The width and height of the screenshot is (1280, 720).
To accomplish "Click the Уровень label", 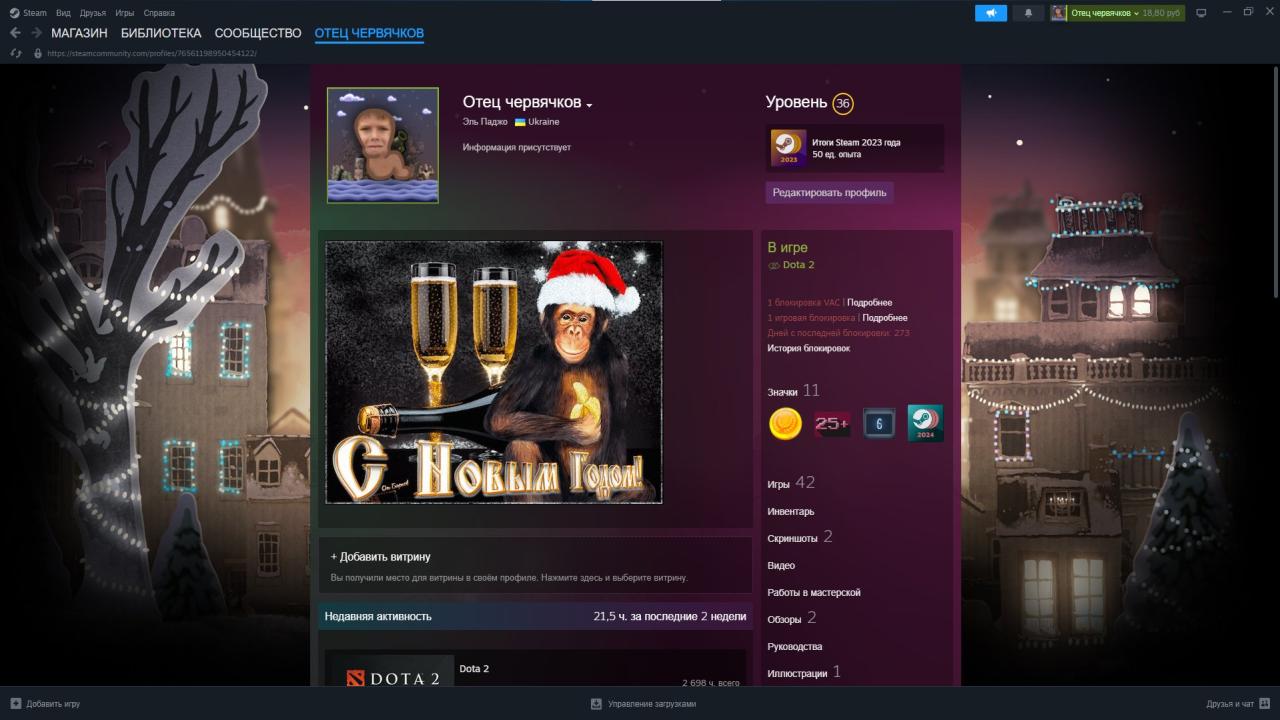I will pyautogui.click(x=796, y=102).
